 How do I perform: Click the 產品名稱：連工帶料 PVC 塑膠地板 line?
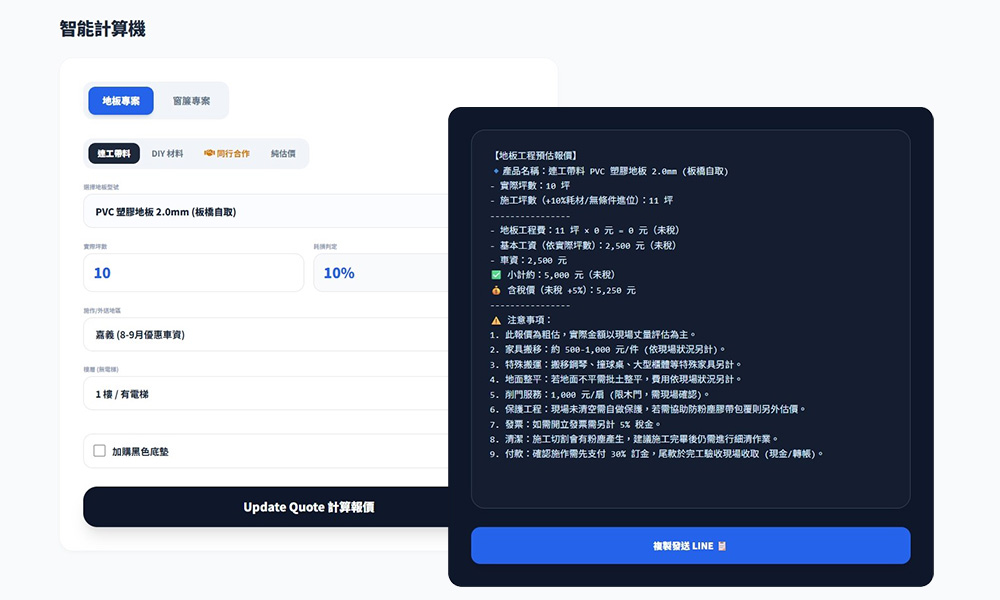click(615, 171)
